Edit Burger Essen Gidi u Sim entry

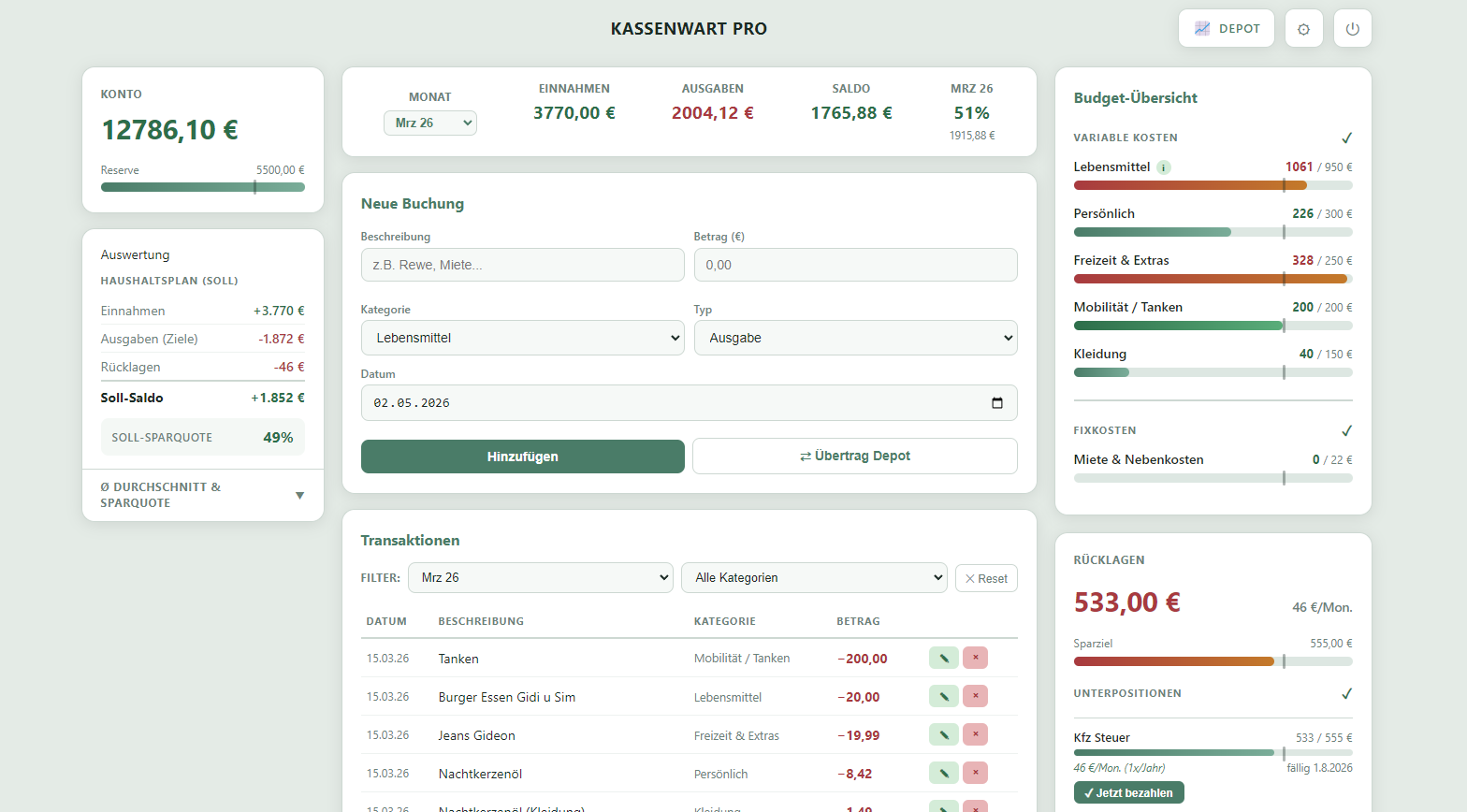tap(943, 696)
